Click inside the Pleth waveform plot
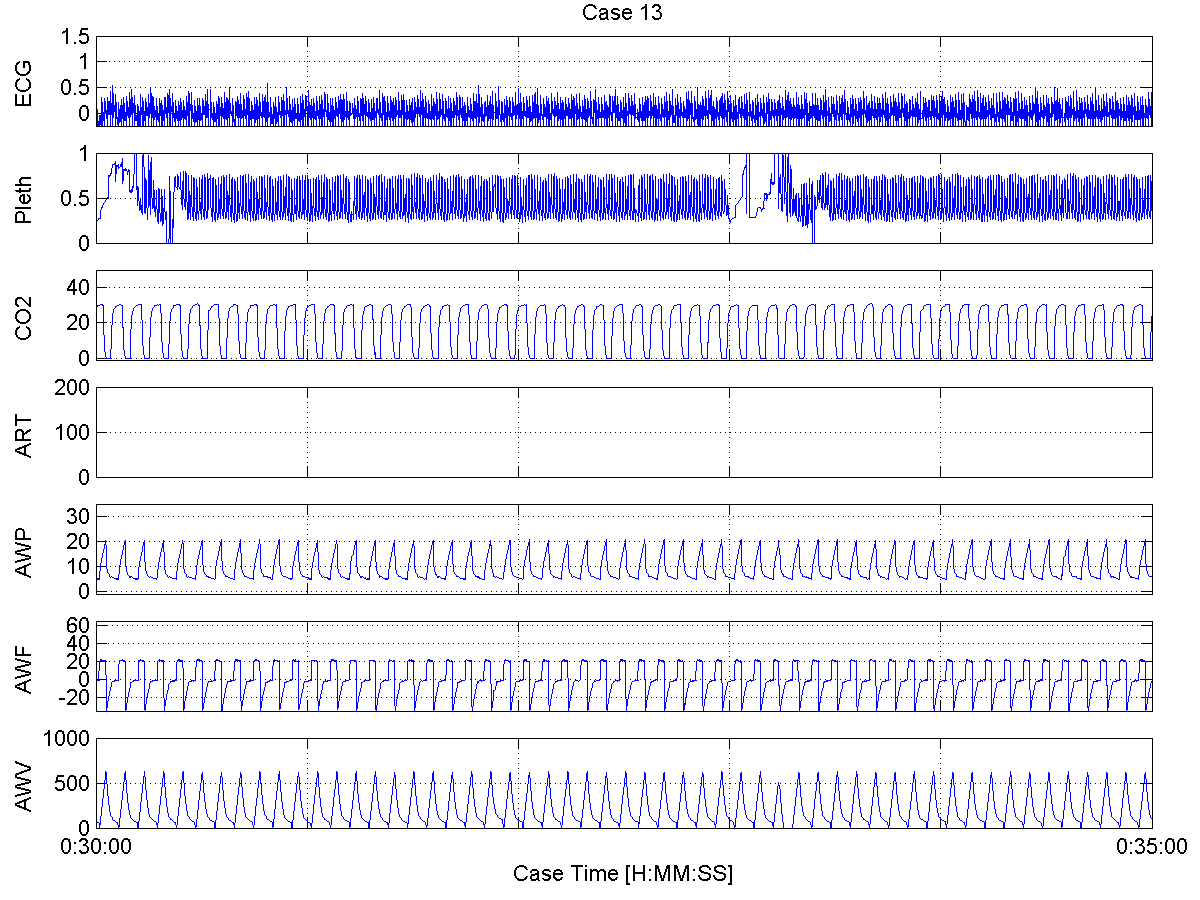Image resolution: width=1200 pixels, height=900 pixels. (624, 198)
